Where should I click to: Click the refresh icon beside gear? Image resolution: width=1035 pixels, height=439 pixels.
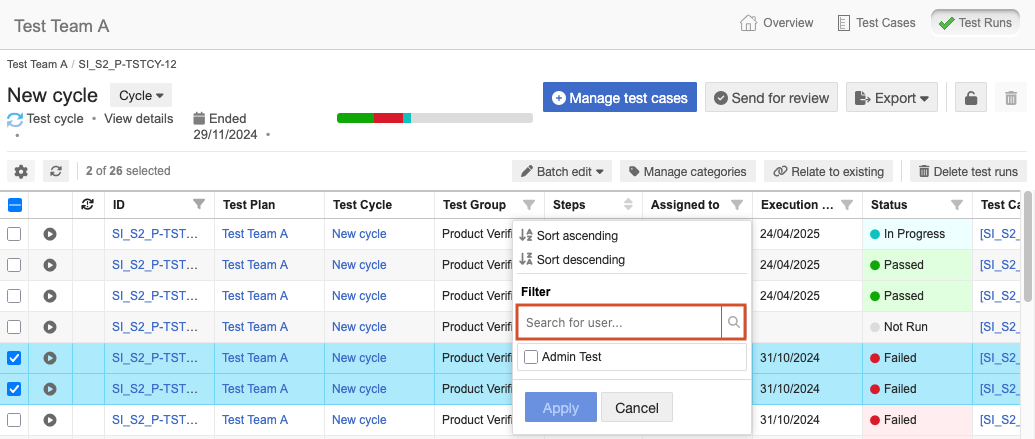57,171
